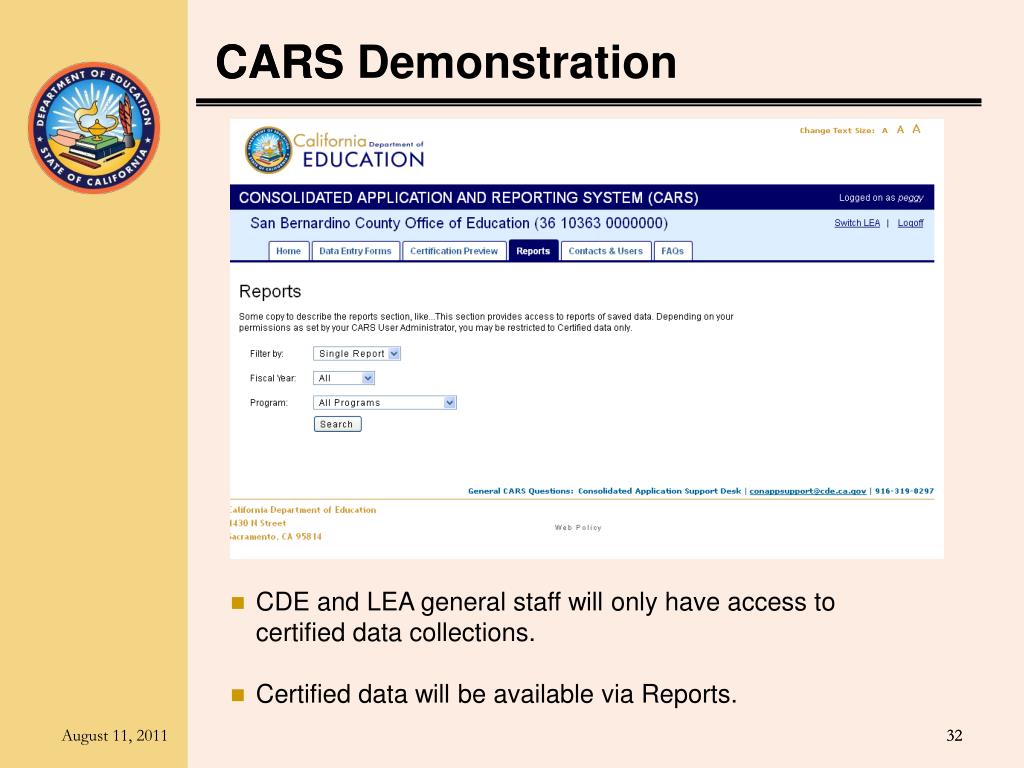
Task: Expand the Fiscal Year dropdown
Action: click(x=344, y=378)
